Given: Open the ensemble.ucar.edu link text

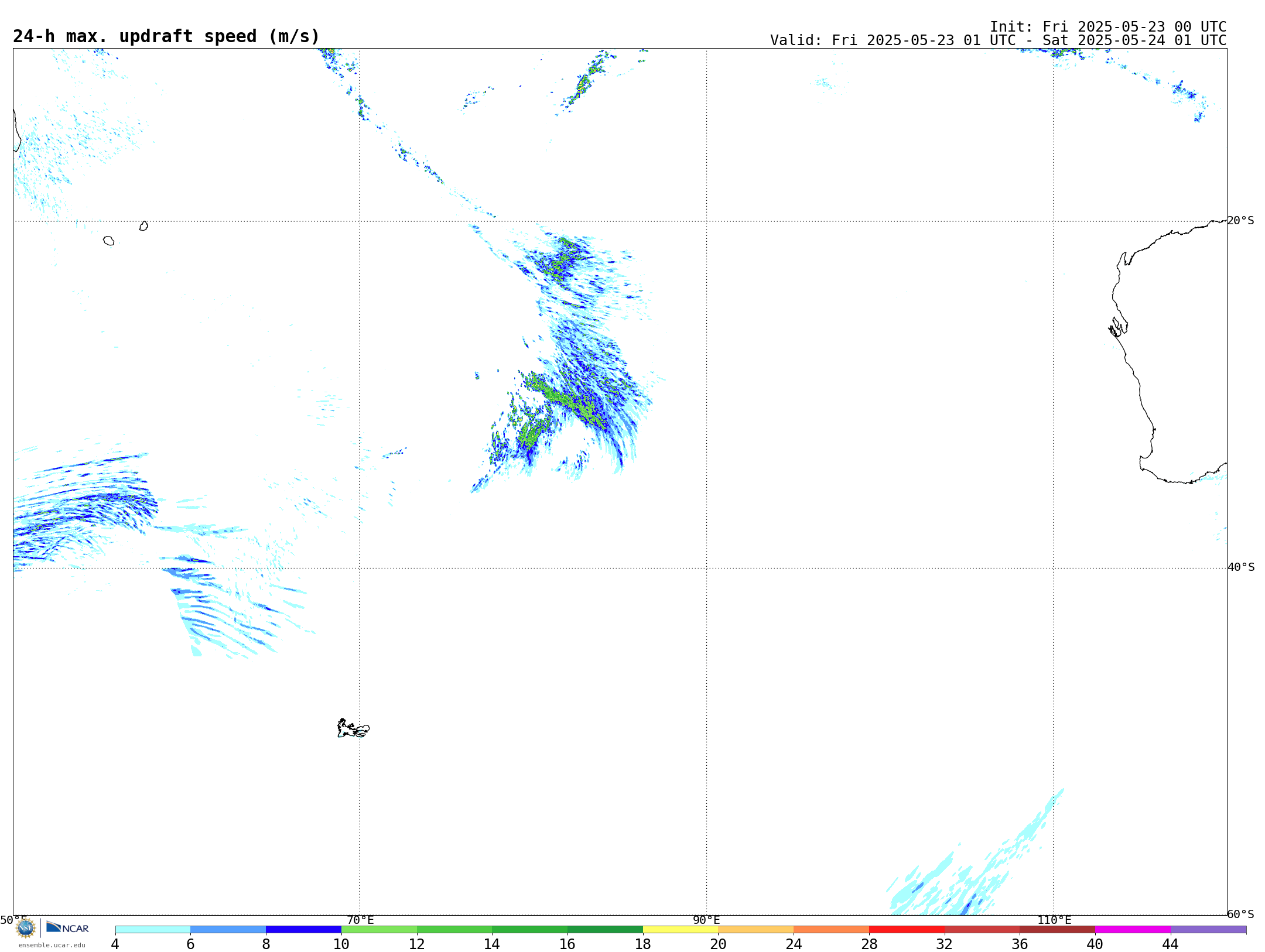Looking at the screenshot, I should (x=52, y=945).
